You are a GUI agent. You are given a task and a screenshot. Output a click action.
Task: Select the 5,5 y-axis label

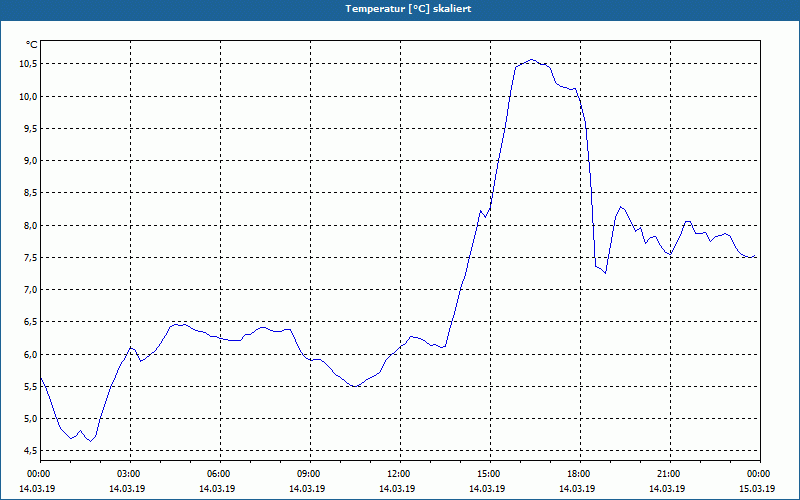point(31,387)
